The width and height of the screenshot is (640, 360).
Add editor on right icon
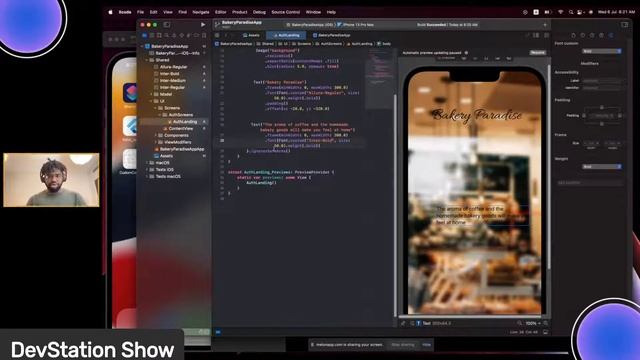point(546,36)
